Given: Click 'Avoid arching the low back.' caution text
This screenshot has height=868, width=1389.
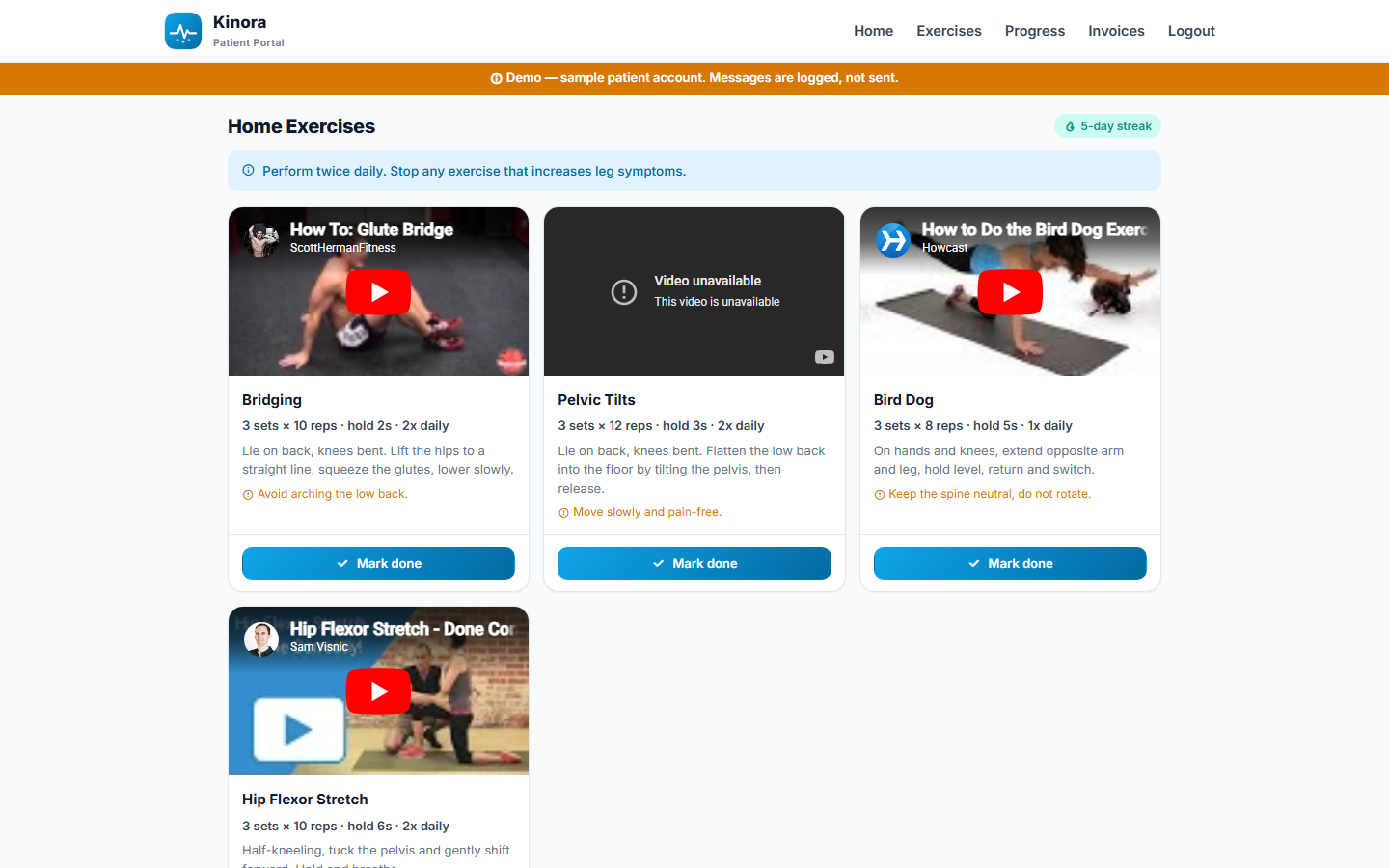Looking at the screenshot, I should tap(333, 494).
